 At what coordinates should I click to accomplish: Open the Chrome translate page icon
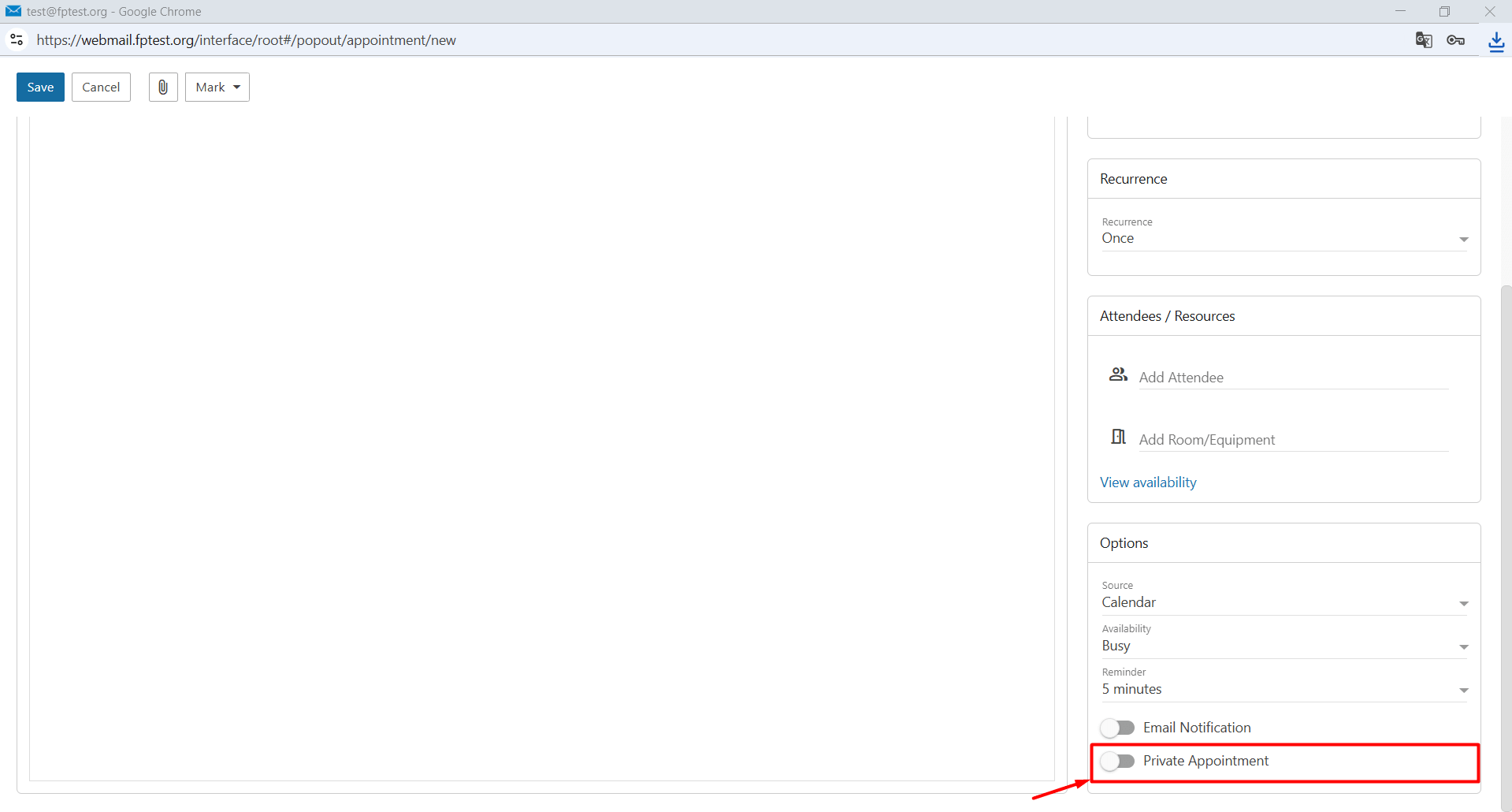click(x=1424, y=40)
